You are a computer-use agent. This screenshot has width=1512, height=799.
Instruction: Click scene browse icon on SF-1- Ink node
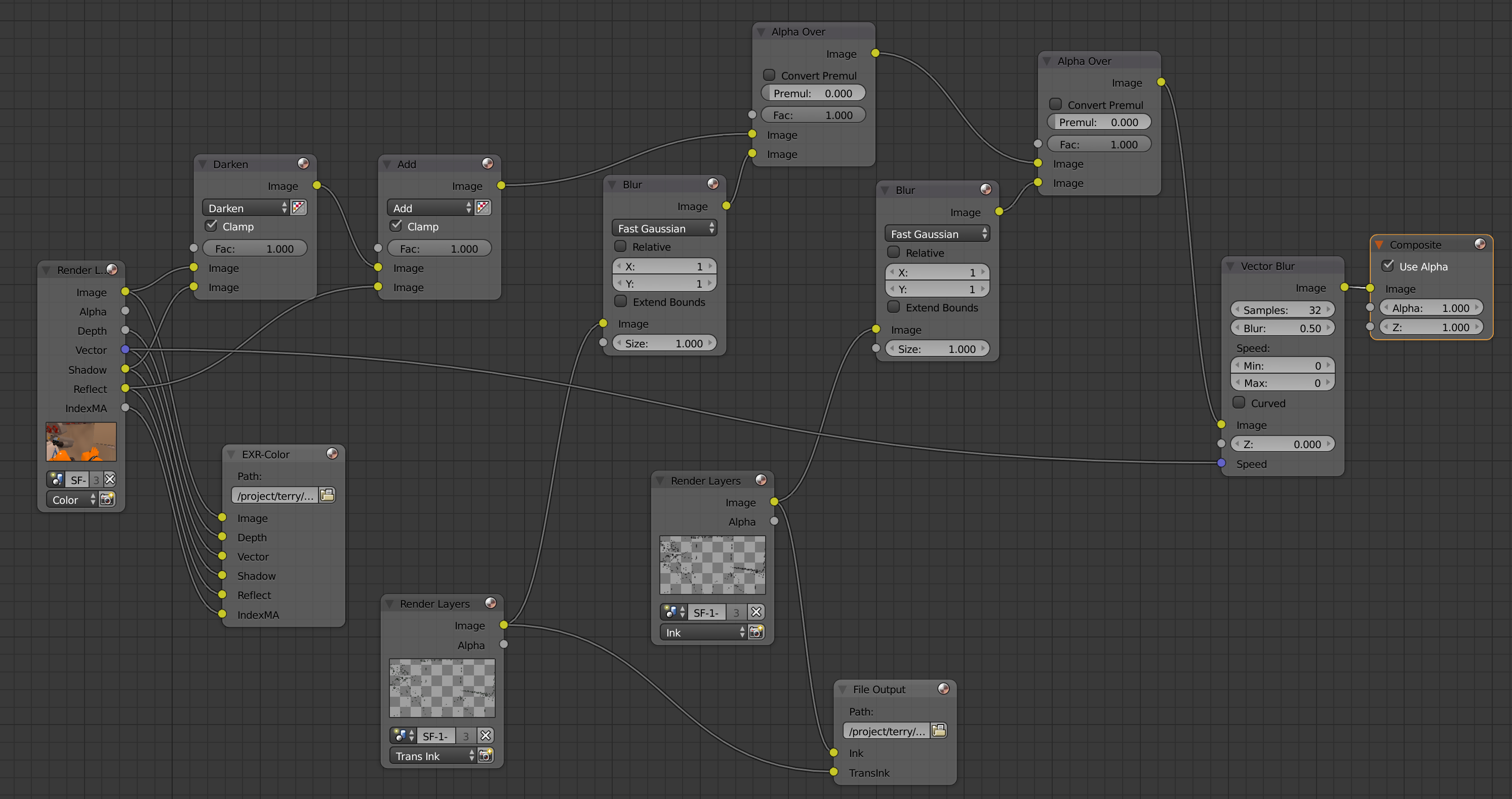[x=673, y=612]
